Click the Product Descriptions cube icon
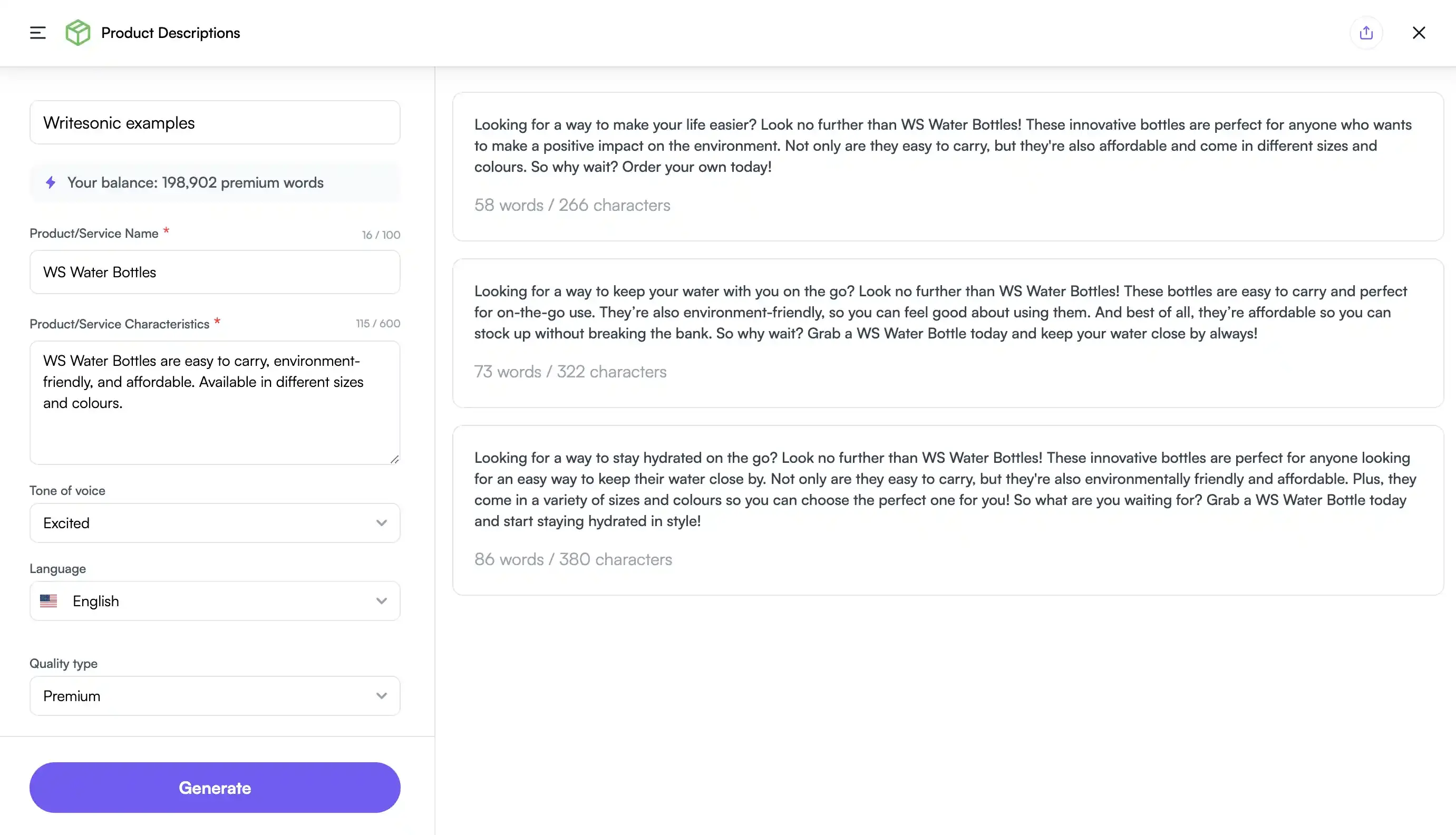The image size is (1456, 835). coord(78,33)
